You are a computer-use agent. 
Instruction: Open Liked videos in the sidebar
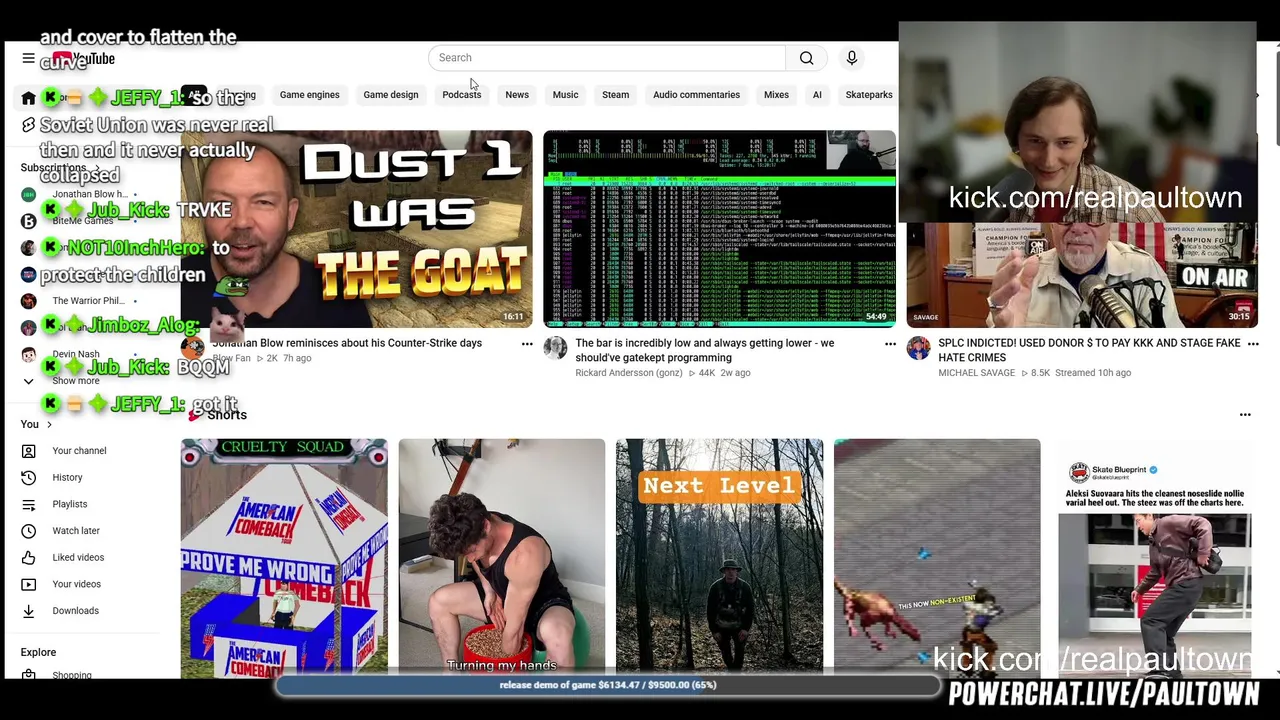(78, 558)
